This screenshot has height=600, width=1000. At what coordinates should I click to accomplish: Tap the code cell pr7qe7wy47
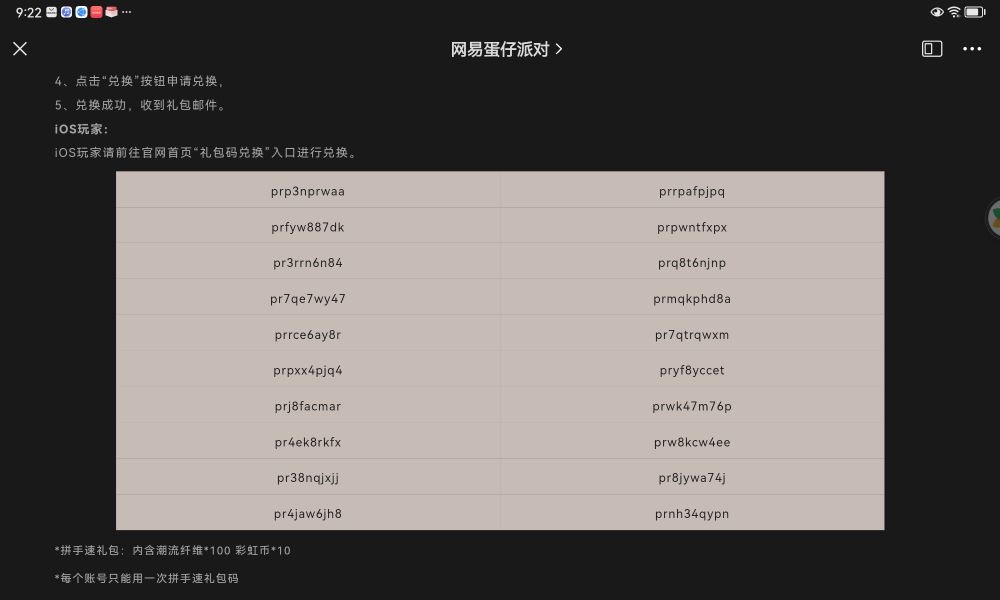308,298
